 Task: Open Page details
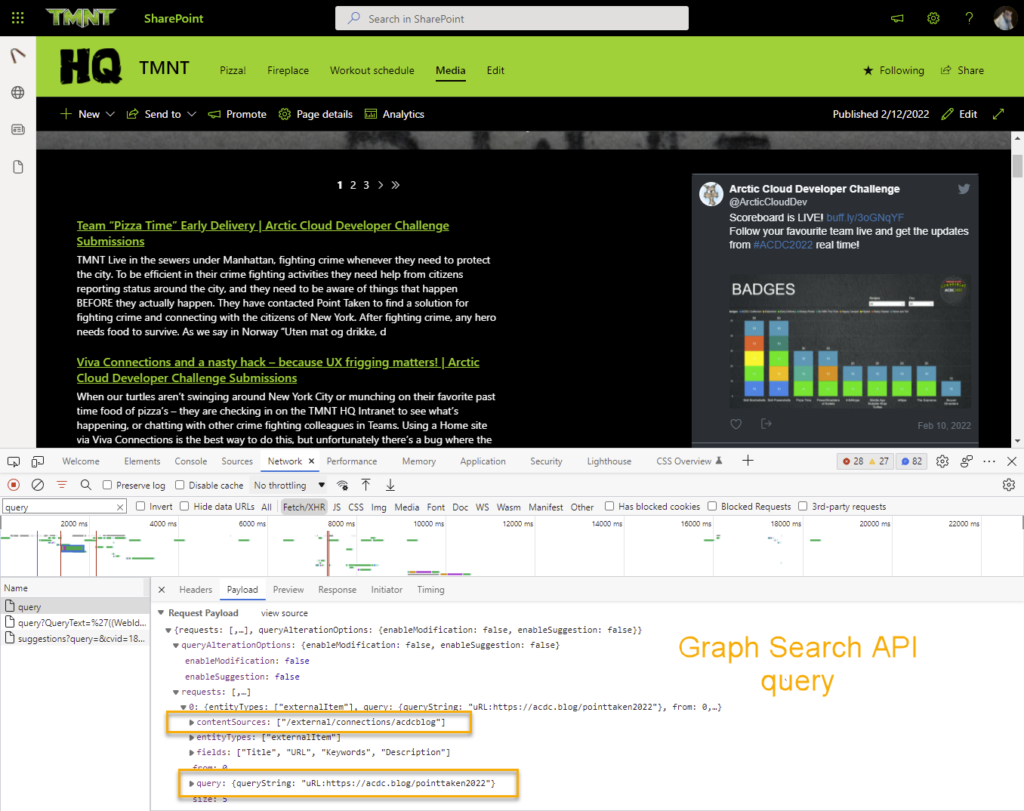[315, 114]
